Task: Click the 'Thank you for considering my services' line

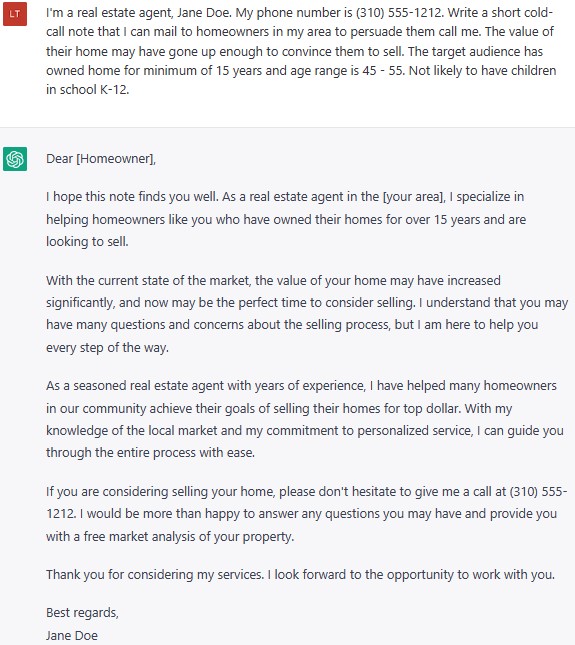Action: click(300, 575)
